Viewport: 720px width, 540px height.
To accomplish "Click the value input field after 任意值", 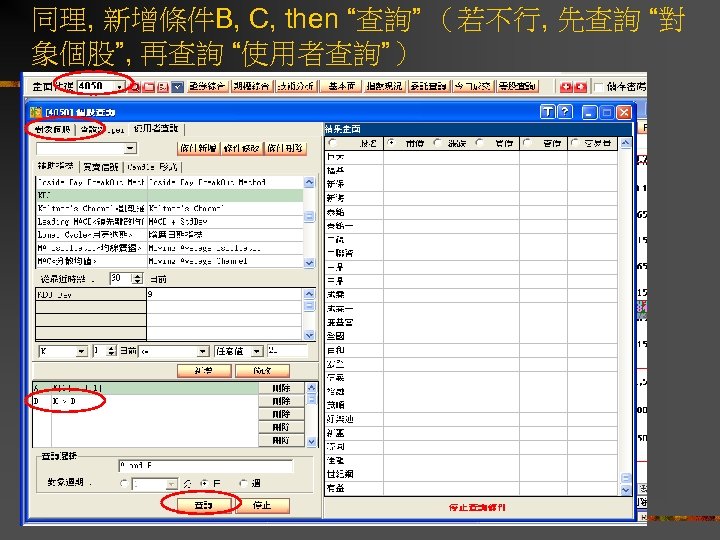I will [287, 351].
